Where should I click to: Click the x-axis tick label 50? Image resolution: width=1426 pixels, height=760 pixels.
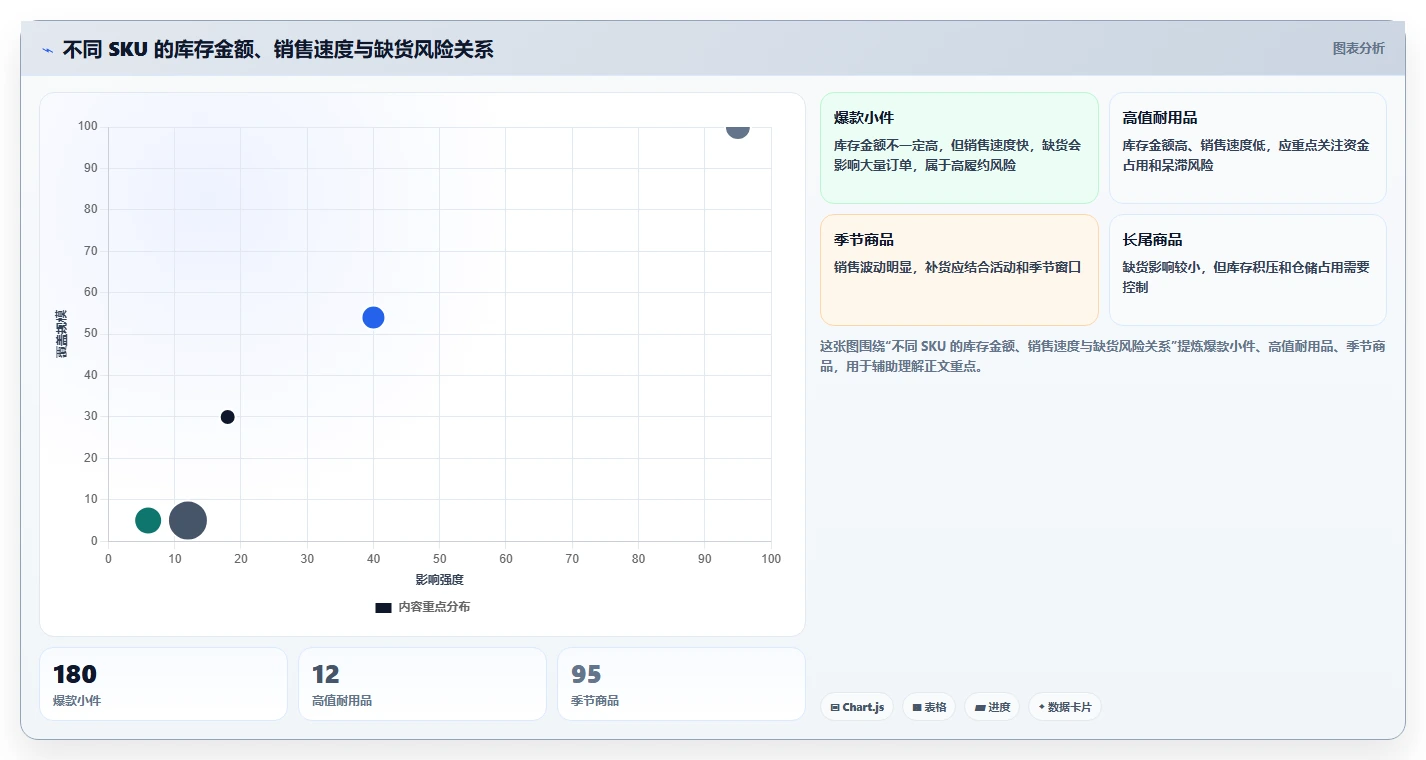coord(440,558)
